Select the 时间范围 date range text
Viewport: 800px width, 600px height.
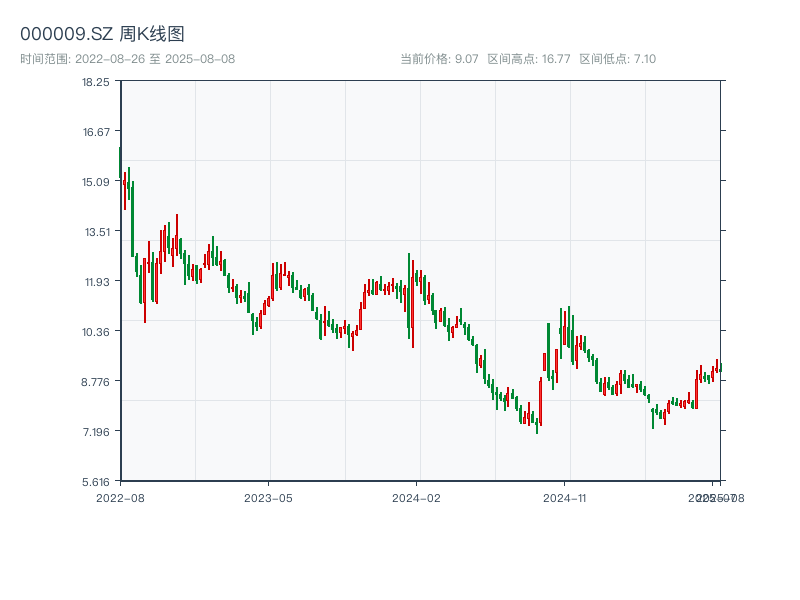[127, 59]
